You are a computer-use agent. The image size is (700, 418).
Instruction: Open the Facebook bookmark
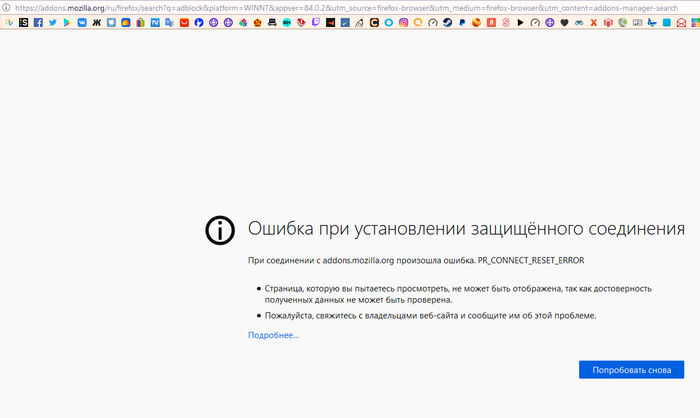tap(38, 22)
